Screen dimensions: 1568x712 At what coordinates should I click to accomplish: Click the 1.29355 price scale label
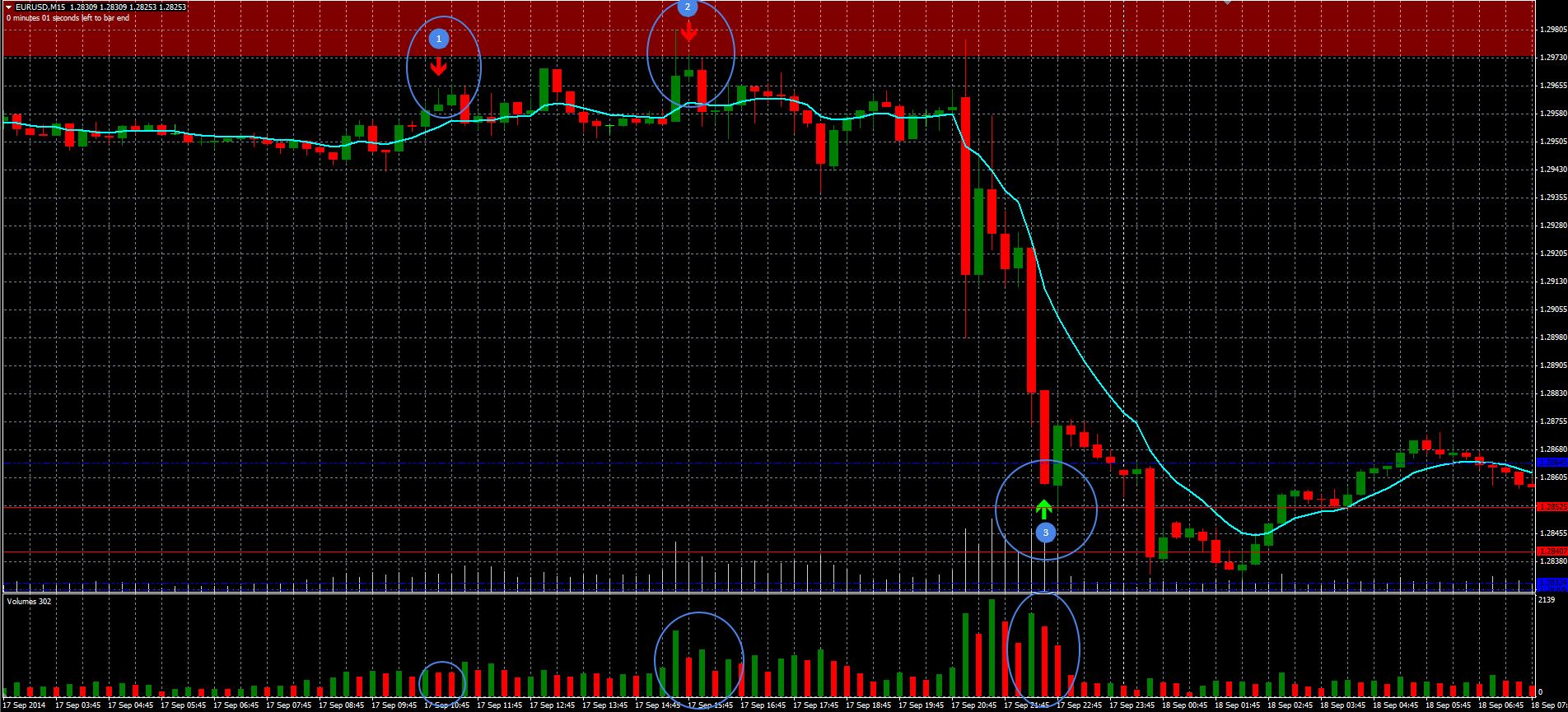[1552, 198]
